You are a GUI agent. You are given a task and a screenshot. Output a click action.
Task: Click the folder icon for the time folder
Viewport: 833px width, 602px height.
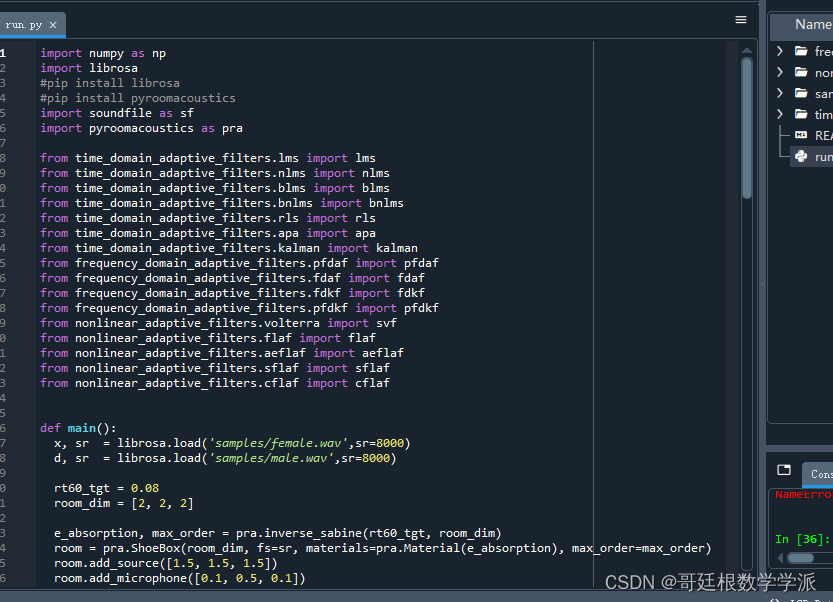(800, 113)
